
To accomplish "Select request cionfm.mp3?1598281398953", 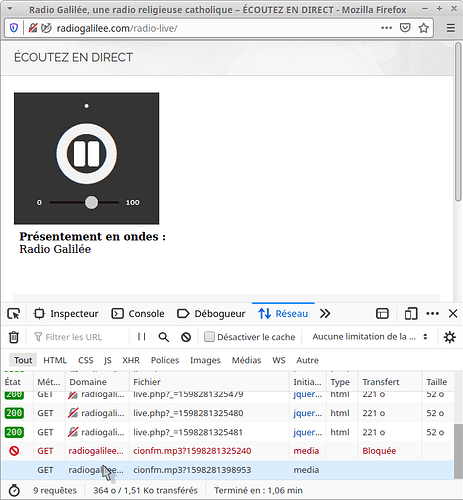I will (x=227, y=470).
